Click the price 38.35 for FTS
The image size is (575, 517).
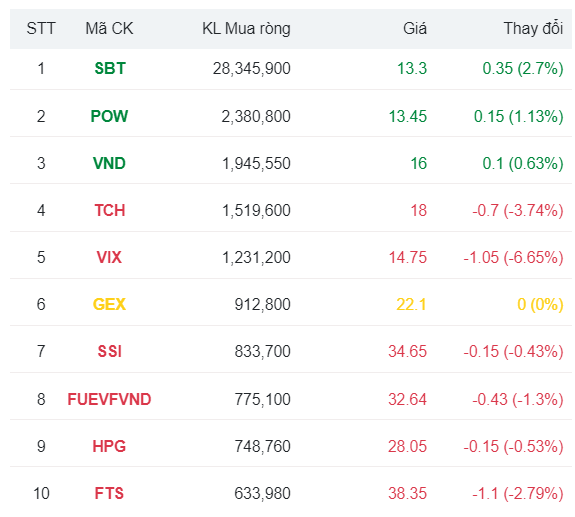click(x=408, y=493)
